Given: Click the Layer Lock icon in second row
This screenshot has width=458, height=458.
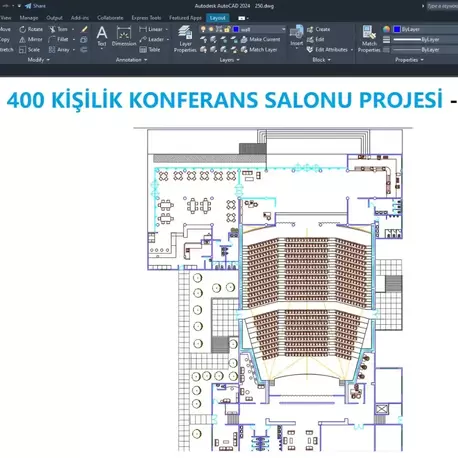Looking at the screenshot, I should [234, 40].
